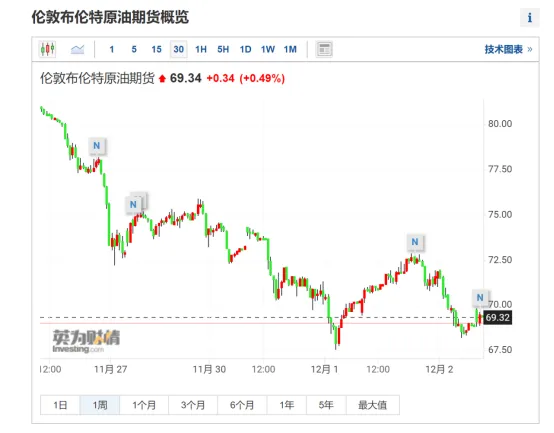
Task: Select the 15 minute interval
Action: pyautogui.click(x=156, y=49)
